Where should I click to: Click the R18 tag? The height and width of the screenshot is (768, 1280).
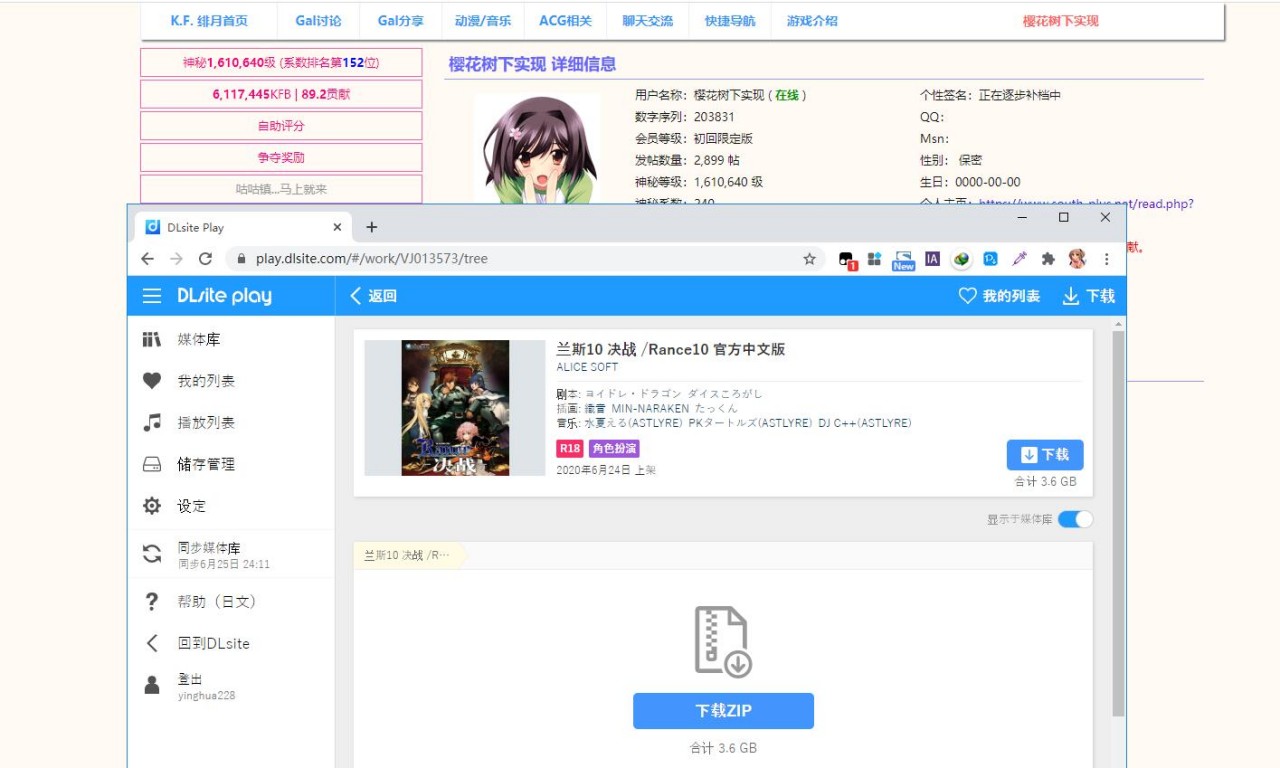pyautogui.click(x=570, y=449)
